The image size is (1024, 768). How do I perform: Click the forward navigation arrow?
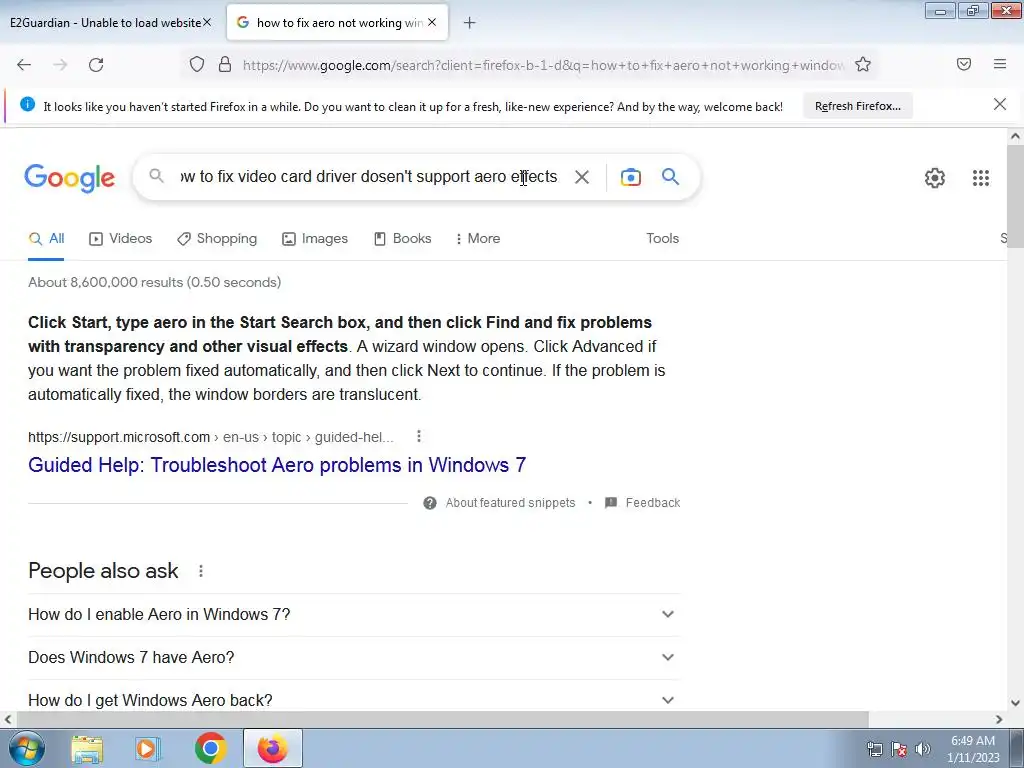coord(60,65)
